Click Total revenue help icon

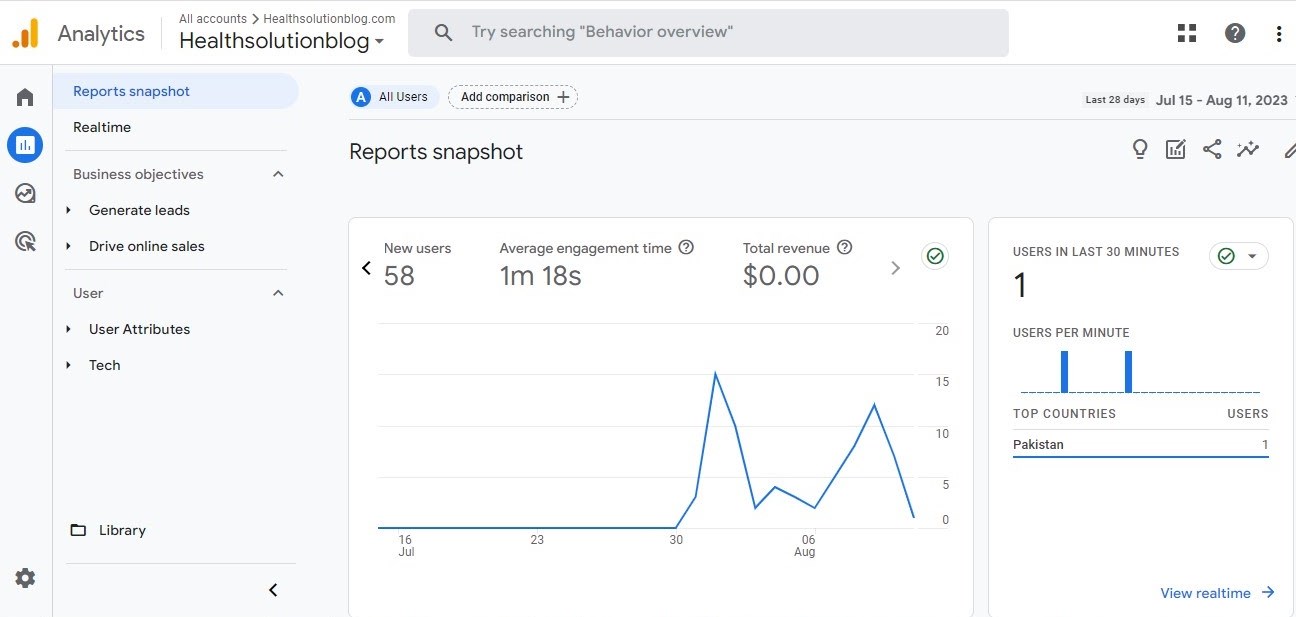tap(844, 247)
